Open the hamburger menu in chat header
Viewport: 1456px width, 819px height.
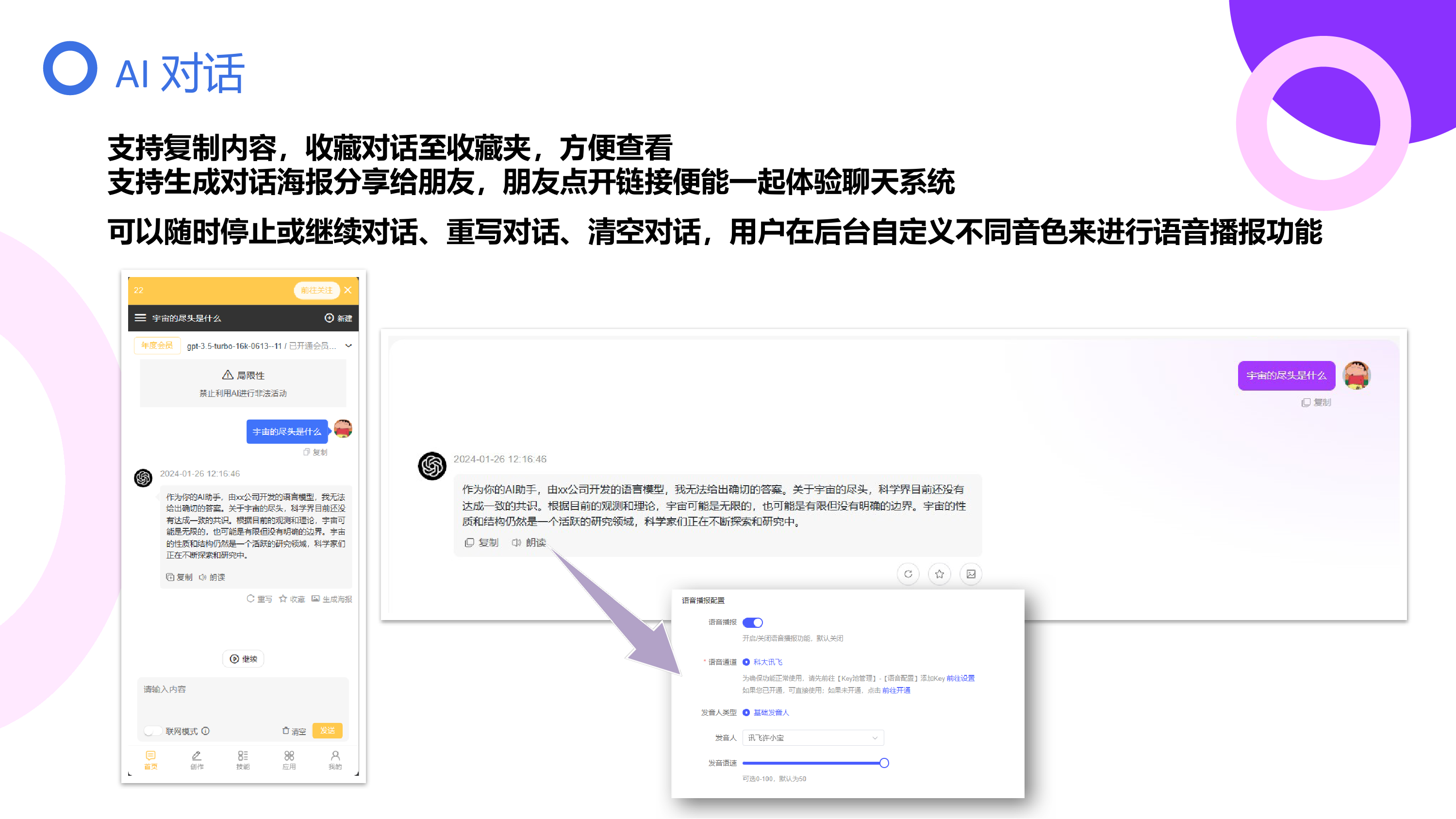click(140, 318)
